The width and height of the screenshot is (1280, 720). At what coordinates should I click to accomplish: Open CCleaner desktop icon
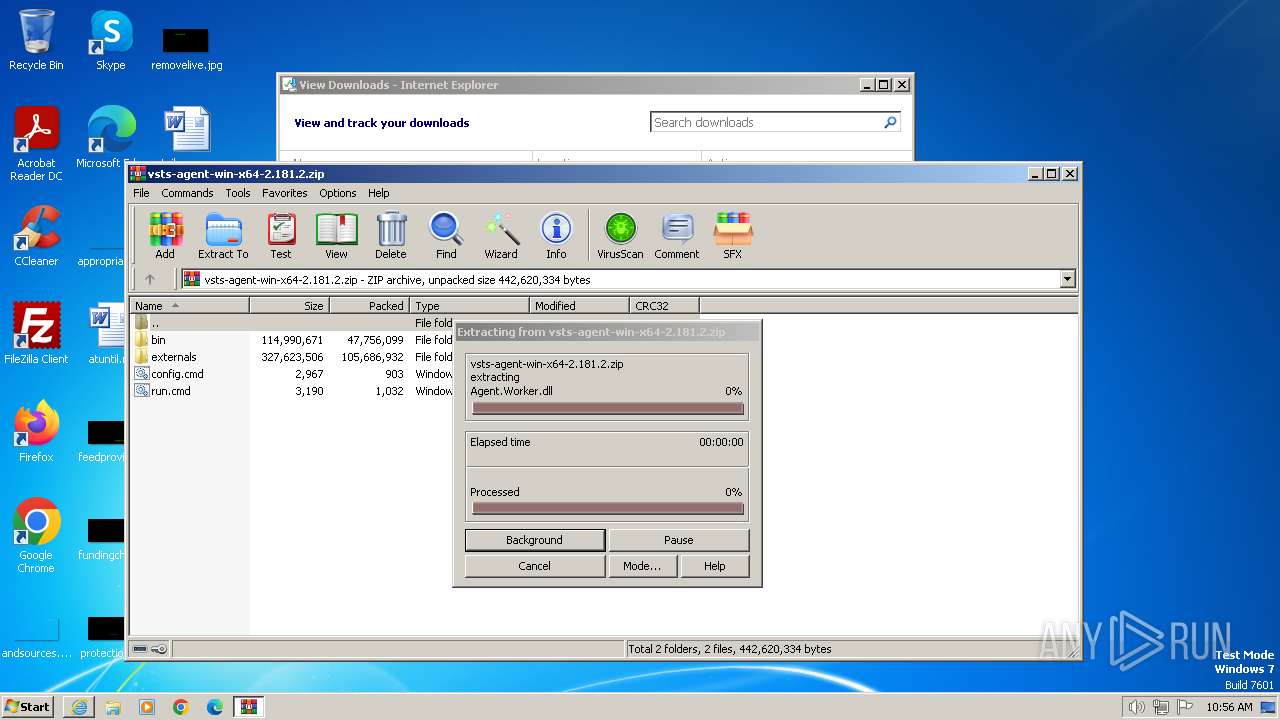(36, 236)
